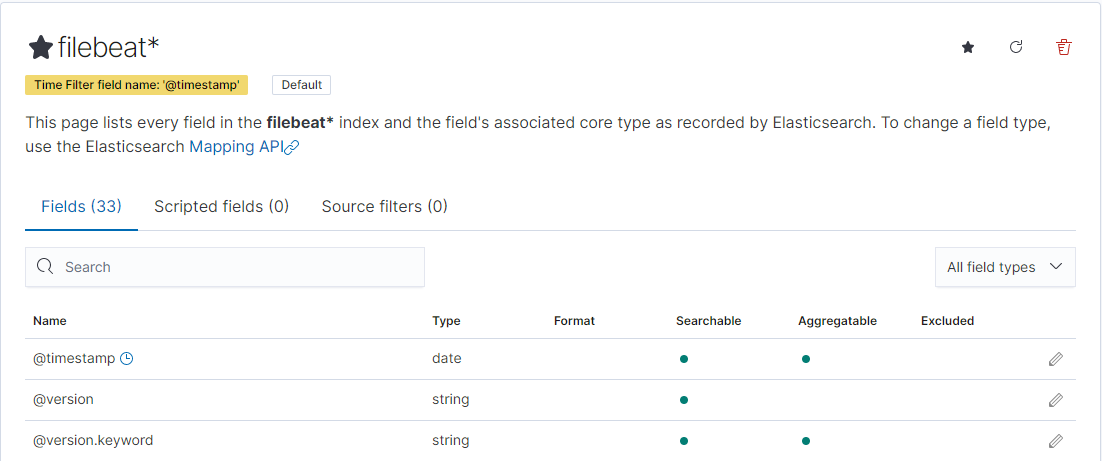Viewport: 1102px width, 461px height.
Task: Refresh the field list icon
Action: (1016, 47)
